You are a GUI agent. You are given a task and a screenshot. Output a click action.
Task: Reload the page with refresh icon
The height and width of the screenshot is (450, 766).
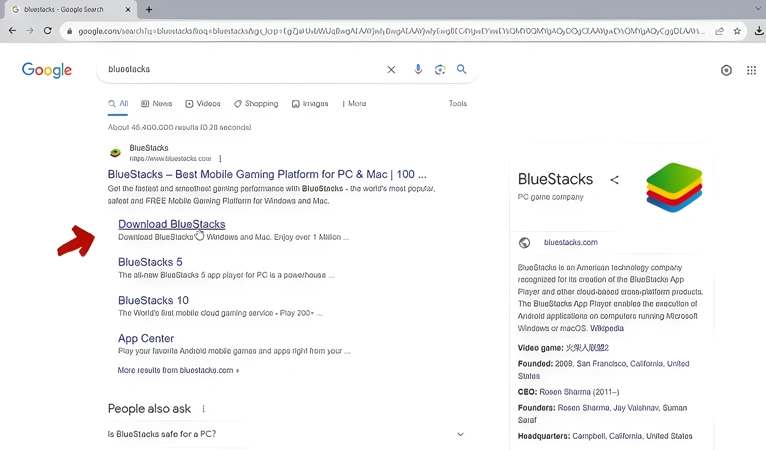[x=47, y=31]
